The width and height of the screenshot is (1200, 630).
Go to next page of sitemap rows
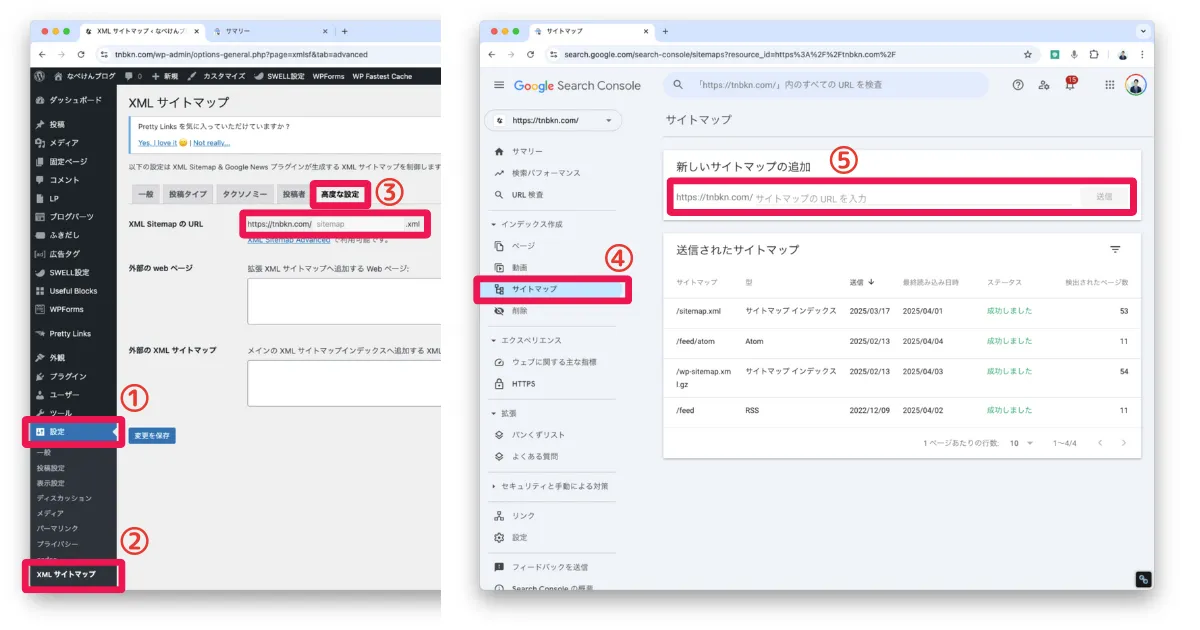pyautogui.click(x=1124, y=442)
